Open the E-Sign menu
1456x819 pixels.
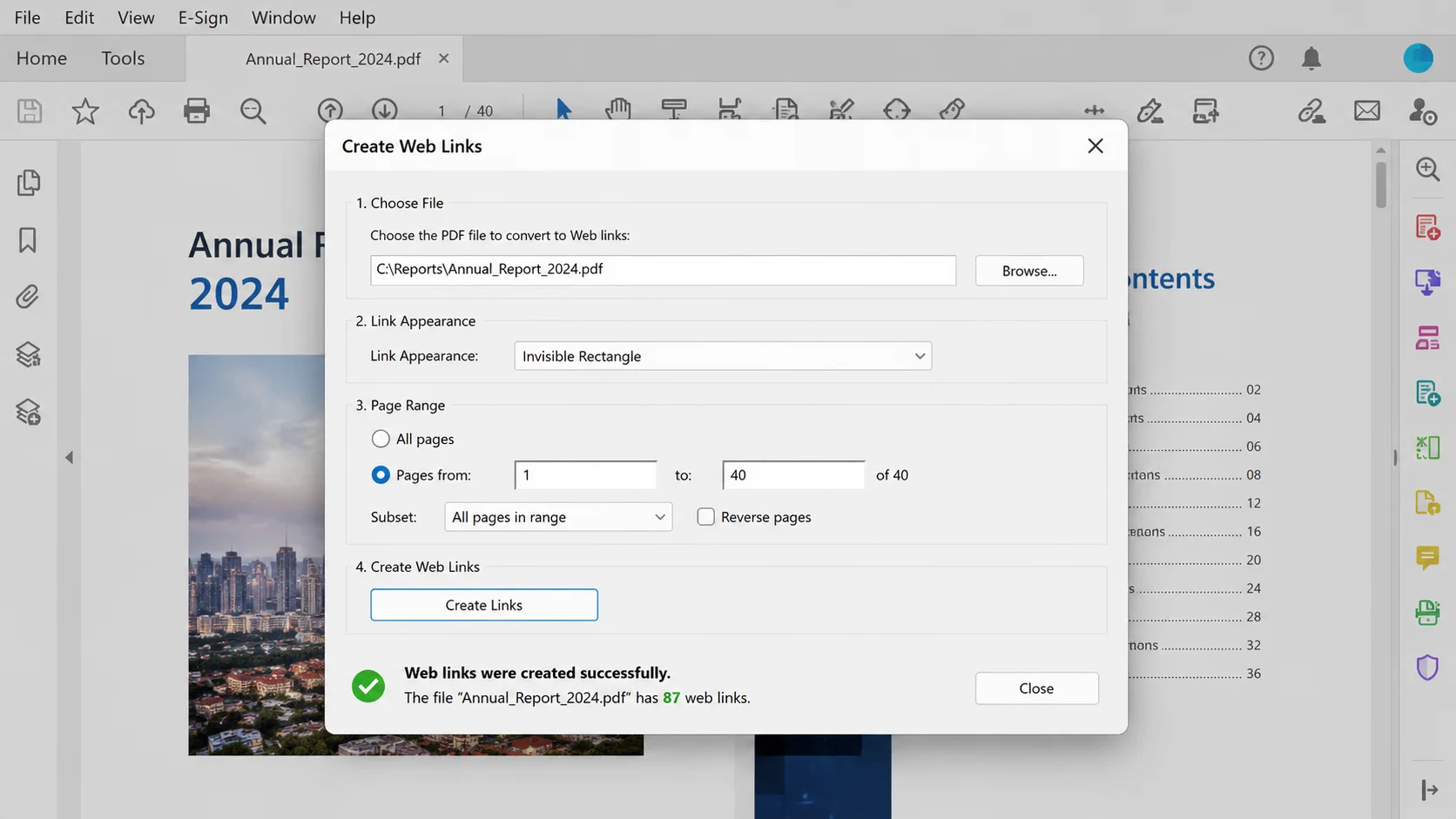[x=203, y=17]
